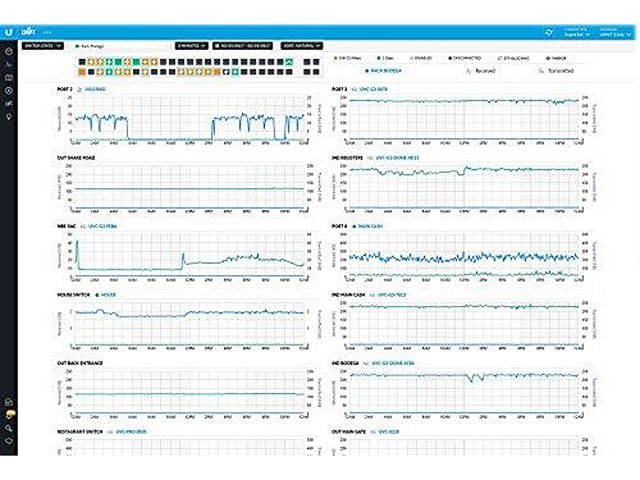Open the Dashboard from the sidebar
The image size is (640, 480).
(9, 50)
